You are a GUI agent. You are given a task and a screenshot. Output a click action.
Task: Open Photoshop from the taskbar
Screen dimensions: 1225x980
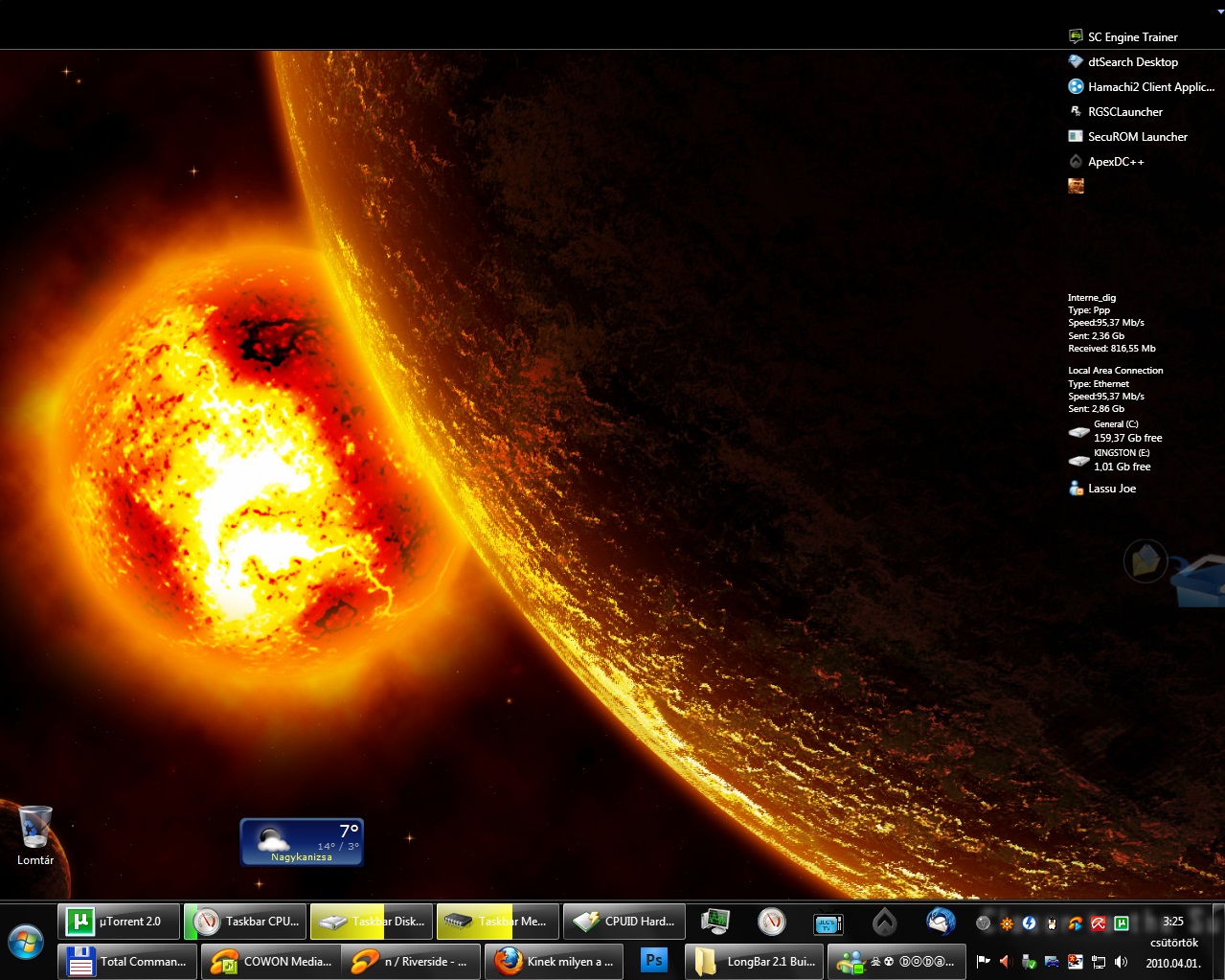[654, 961]
